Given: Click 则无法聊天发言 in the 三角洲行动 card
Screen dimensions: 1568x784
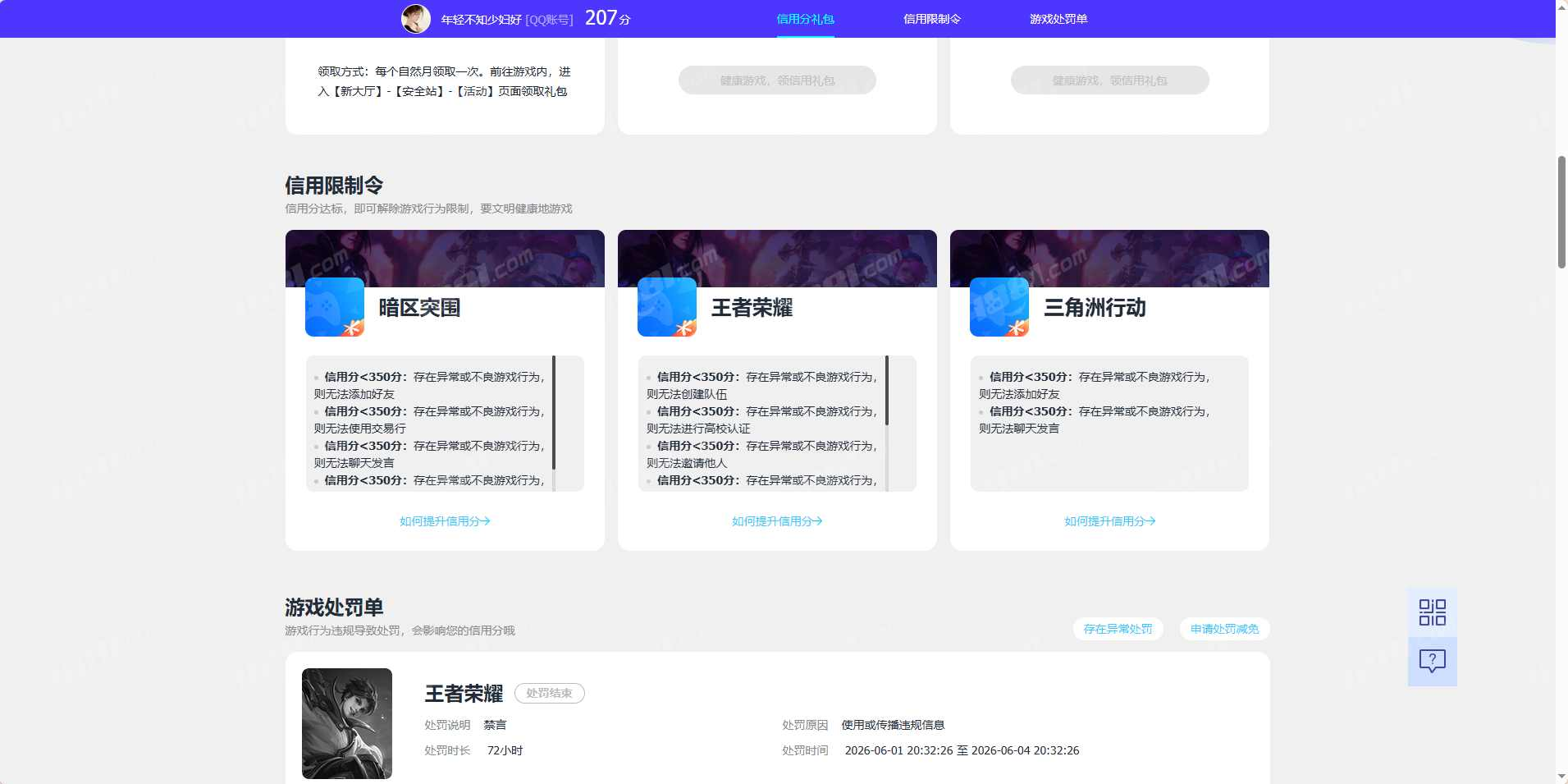Looking at the screenshot, I should [1018, 429].
